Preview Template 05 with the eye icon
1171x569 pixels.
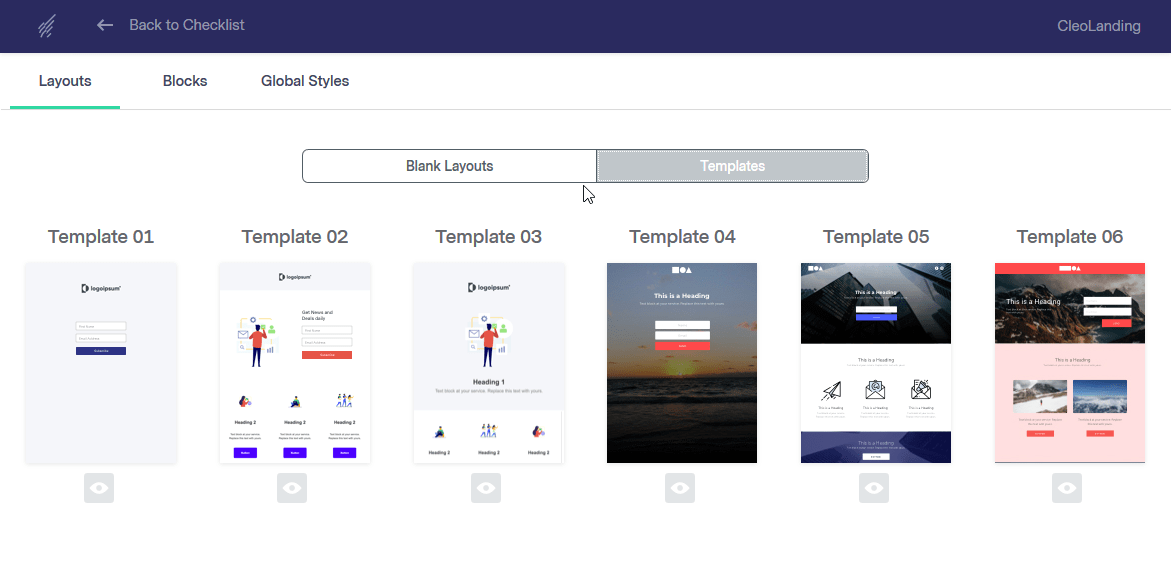coord(874,488)
